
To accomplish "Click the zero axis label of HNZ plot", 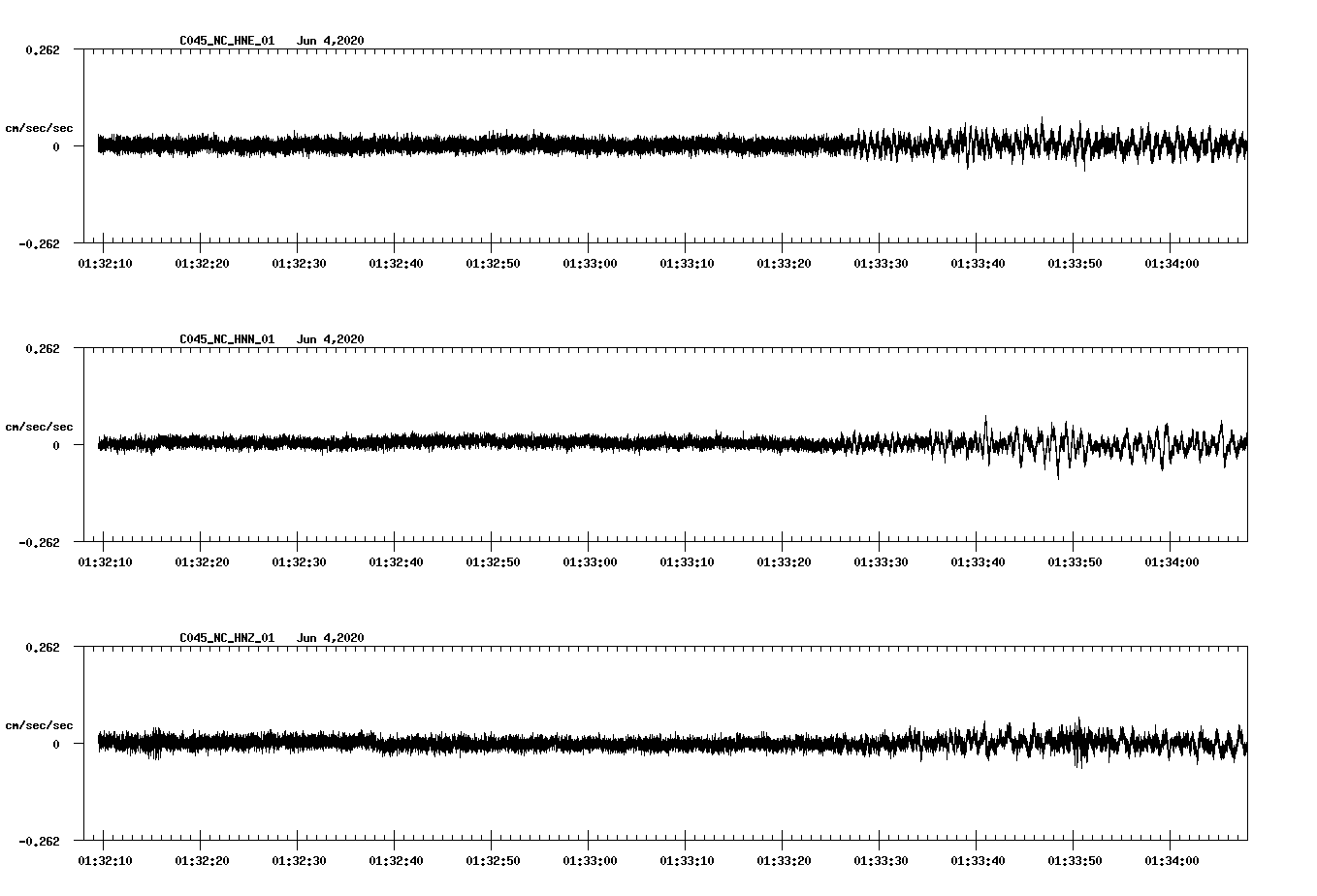I will click(x=55, y=744).
